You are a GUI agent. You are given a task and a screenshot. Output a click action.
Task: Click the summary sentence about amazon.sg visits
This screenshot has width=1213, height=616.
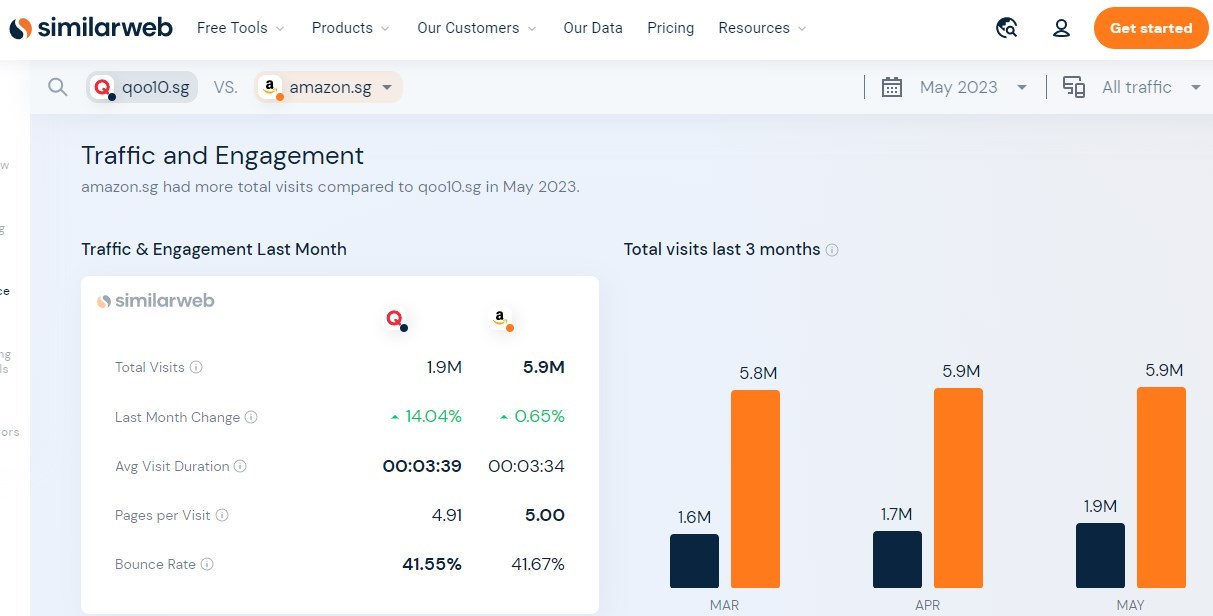point(330,187)
